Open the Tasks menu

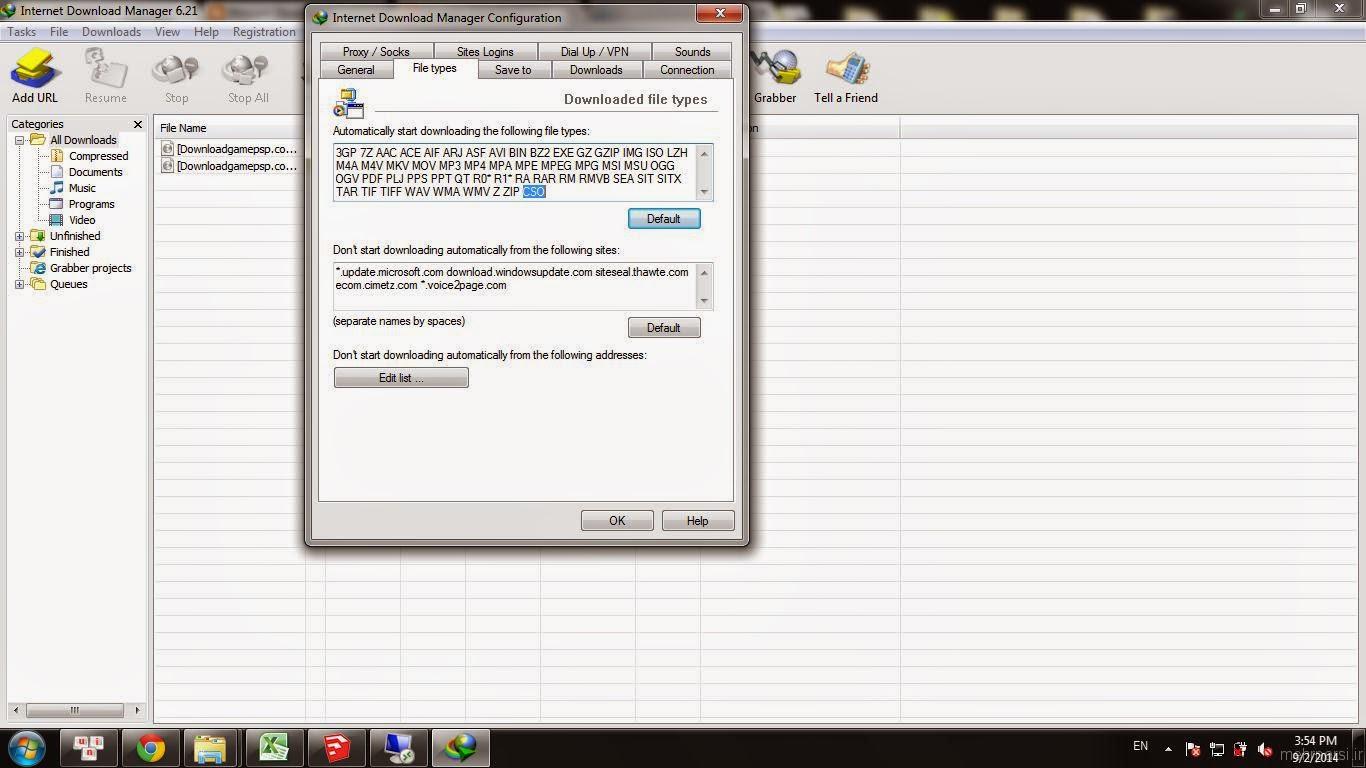(x=22, y=32)
